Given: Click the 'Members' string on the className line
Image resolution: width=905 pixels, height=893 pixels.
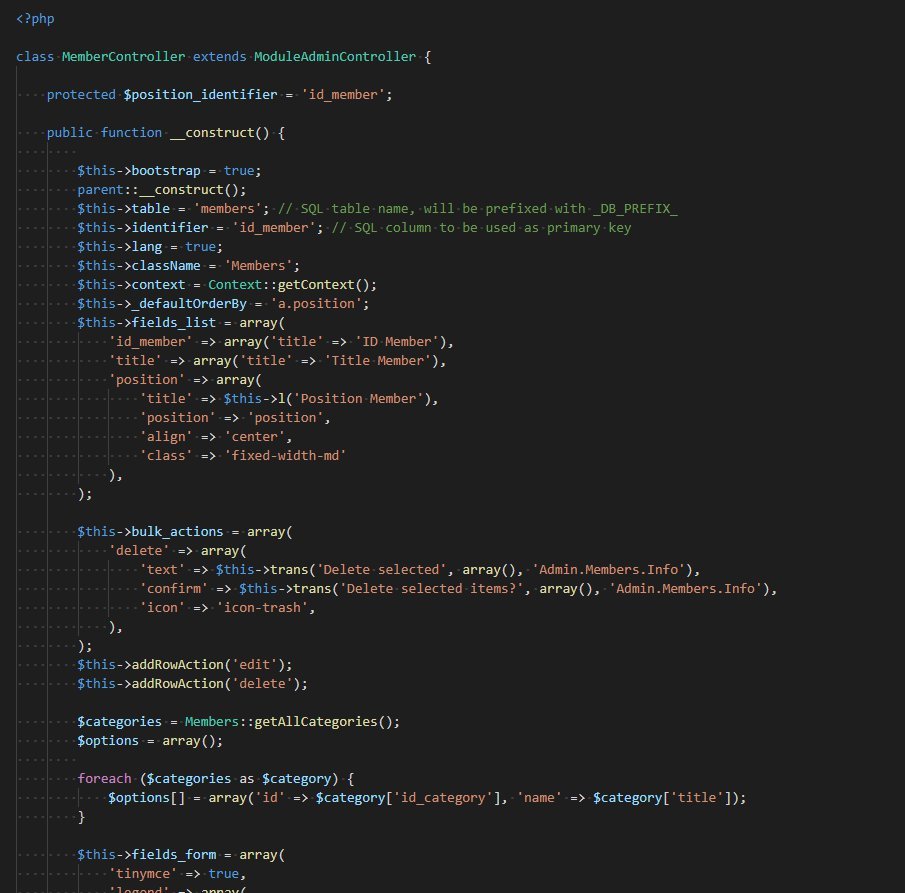Looking at the screenshot, I should coord(258,266).
